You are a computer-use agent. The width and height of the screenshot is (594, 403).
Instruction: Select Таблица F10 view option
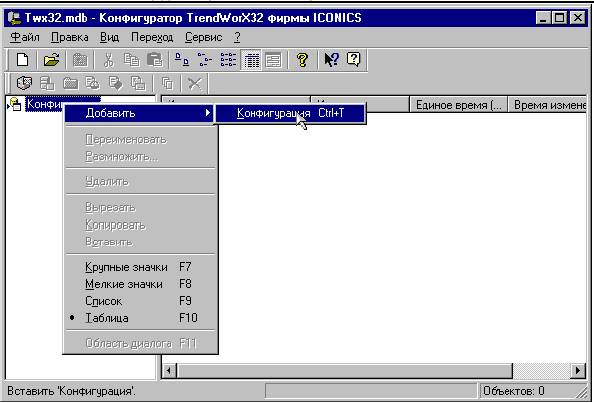coord(140,318)
